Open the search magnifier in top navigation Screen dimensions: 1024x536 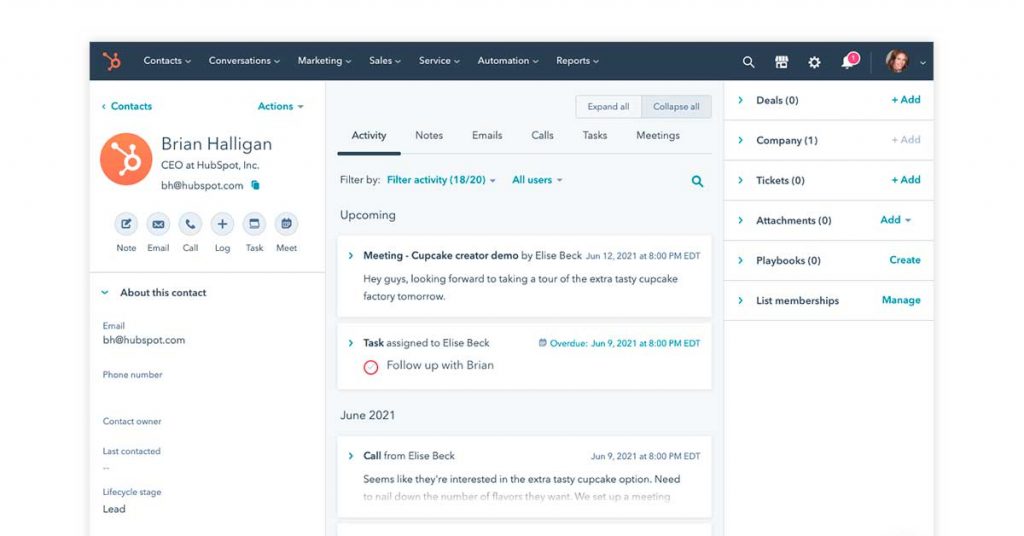(x=748, y=62)
